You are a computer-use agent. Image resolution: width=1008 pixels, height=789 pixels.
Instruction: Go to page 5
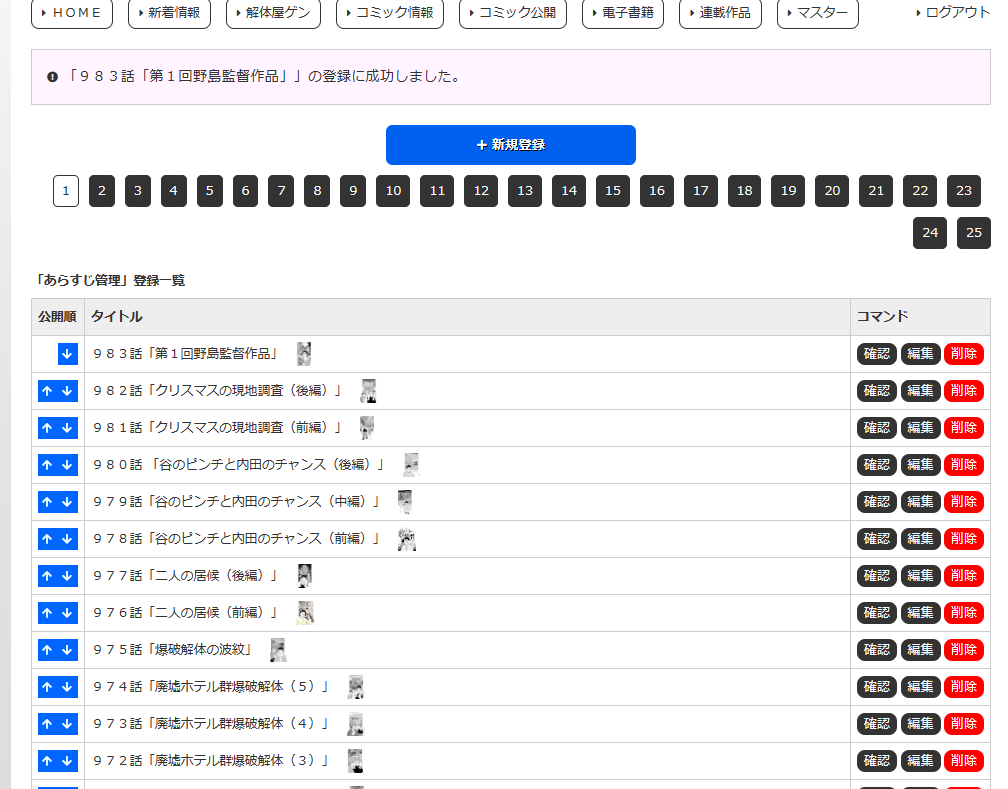tap(210, 190)
